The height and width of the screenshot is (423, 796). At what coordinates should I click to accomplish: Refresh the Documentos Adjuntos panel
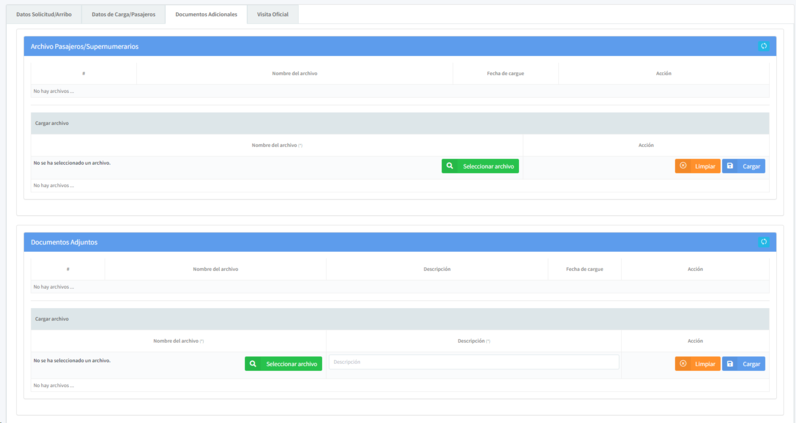[x=763, y=242]
